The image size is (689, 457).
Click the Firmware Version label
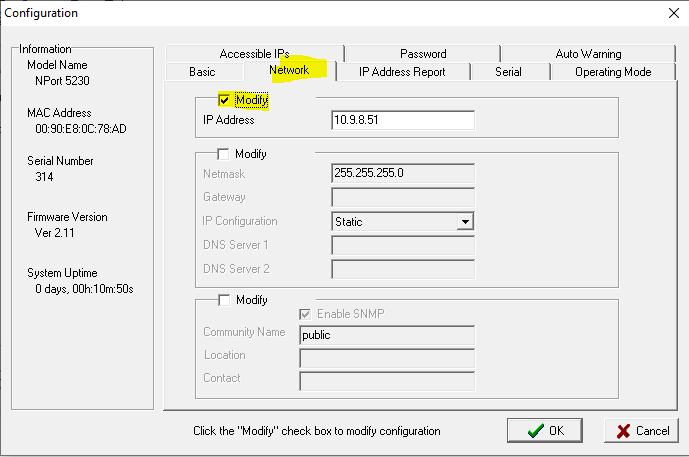(67, 217)
